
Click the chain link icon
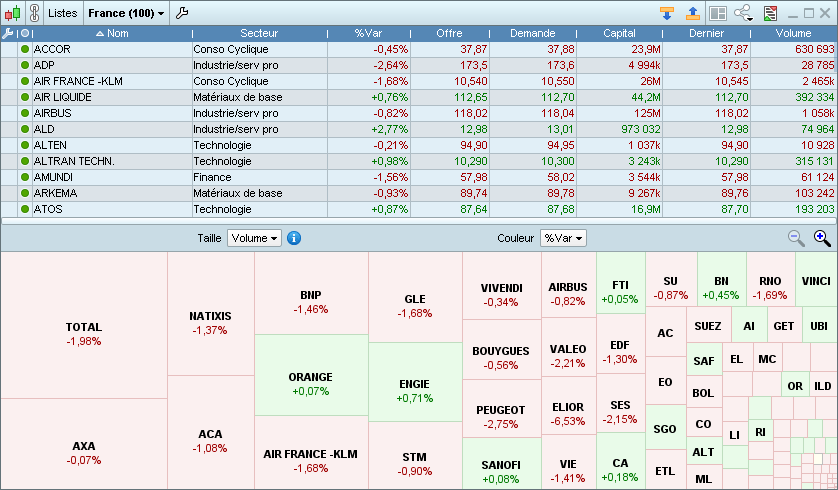coord(35,13)
